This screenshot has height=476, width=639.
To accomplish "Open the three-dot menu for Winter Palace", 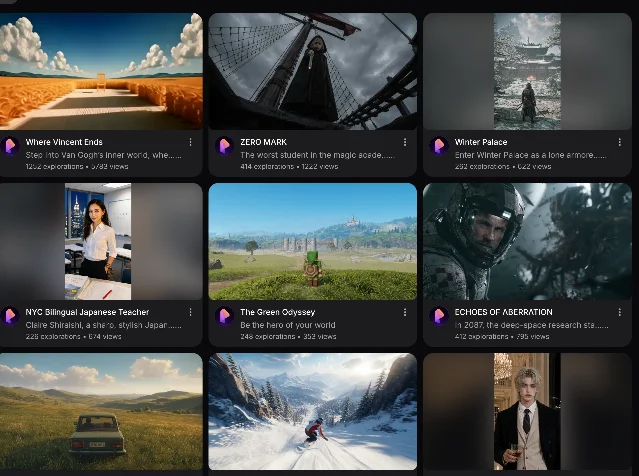I will [x=619, y=142].
